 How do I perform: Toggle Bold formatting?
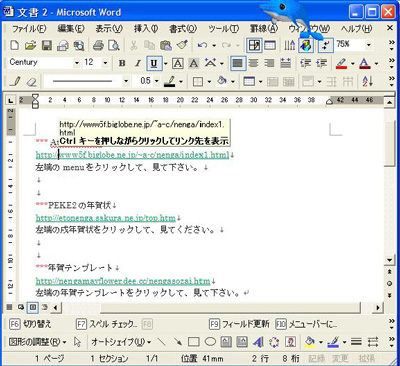[122, 63]
